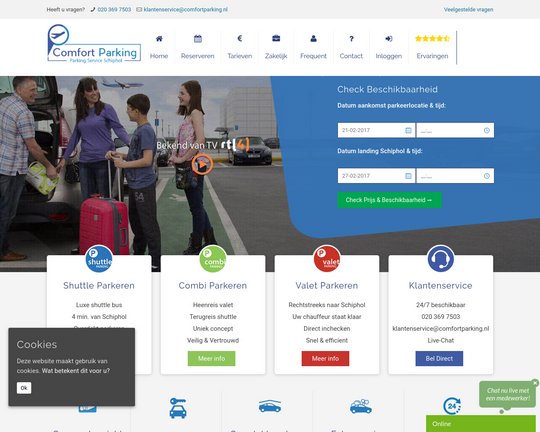The height and width of the screenshot is (432, 540).
Task: Click the Home house icon
Action: [x=159, y=39]
